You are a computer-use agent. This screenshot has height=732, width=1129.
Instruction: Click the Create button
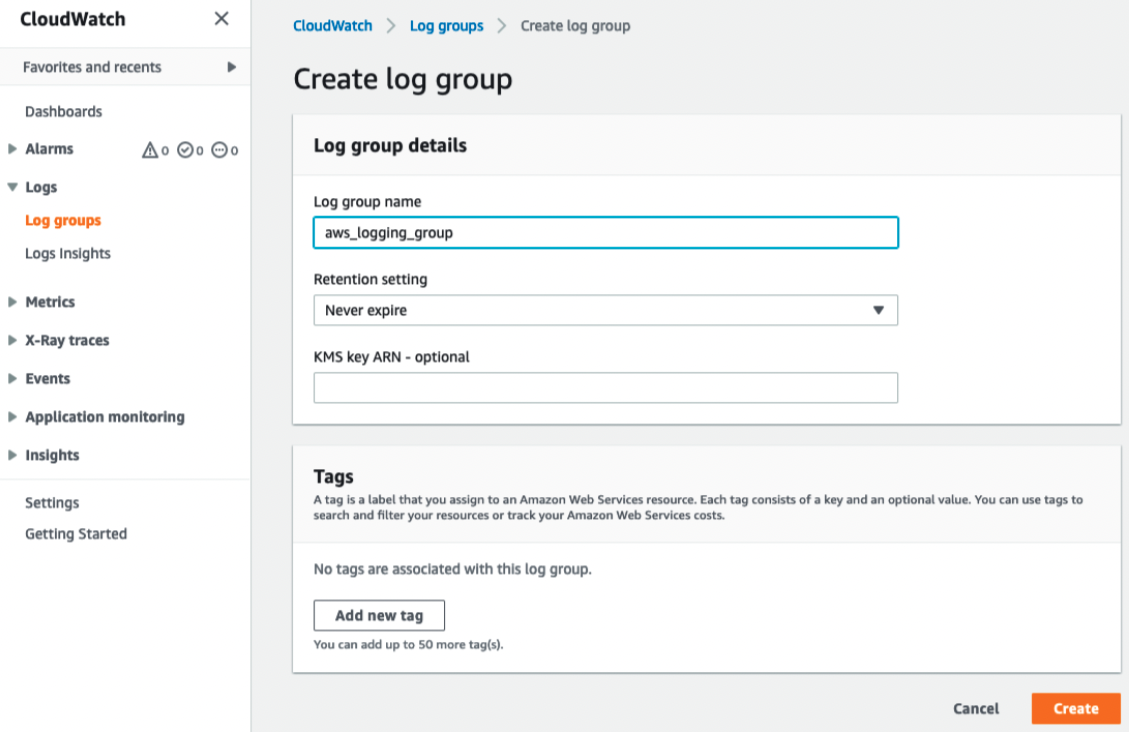click(x=1076, y=708)
